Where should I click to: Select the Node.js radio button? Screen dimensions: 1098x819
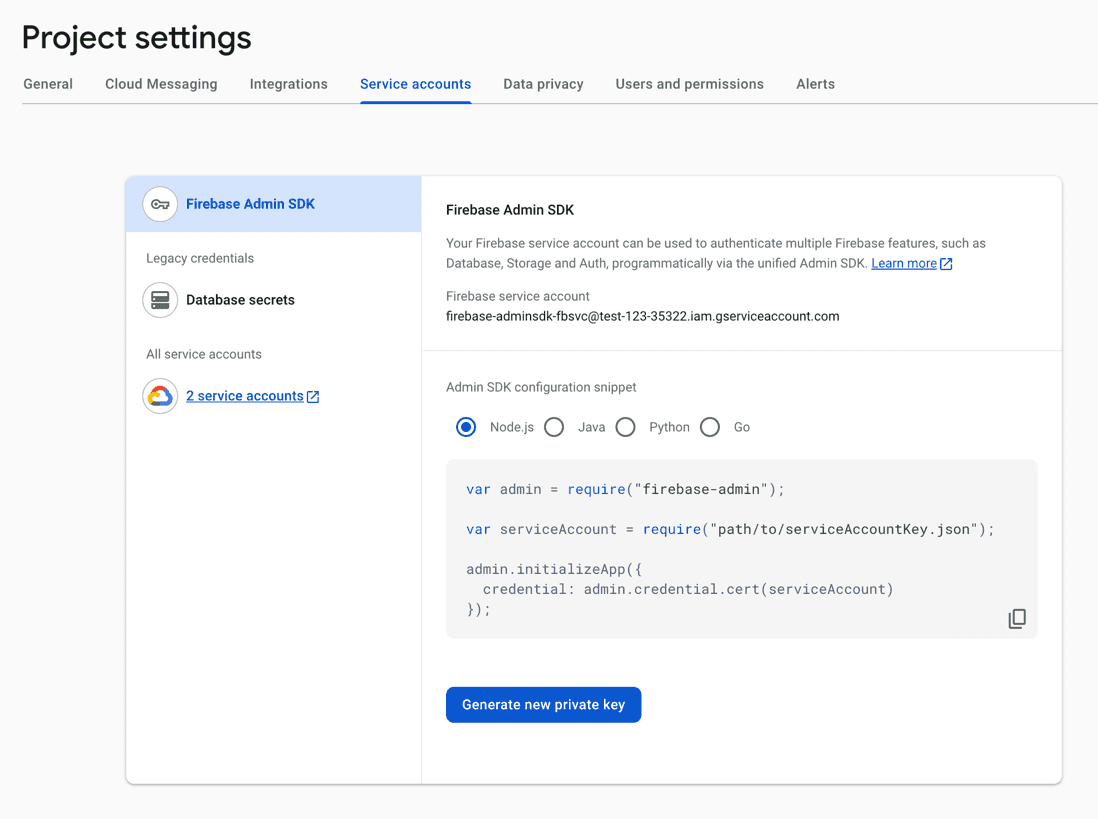coord(465,427)
